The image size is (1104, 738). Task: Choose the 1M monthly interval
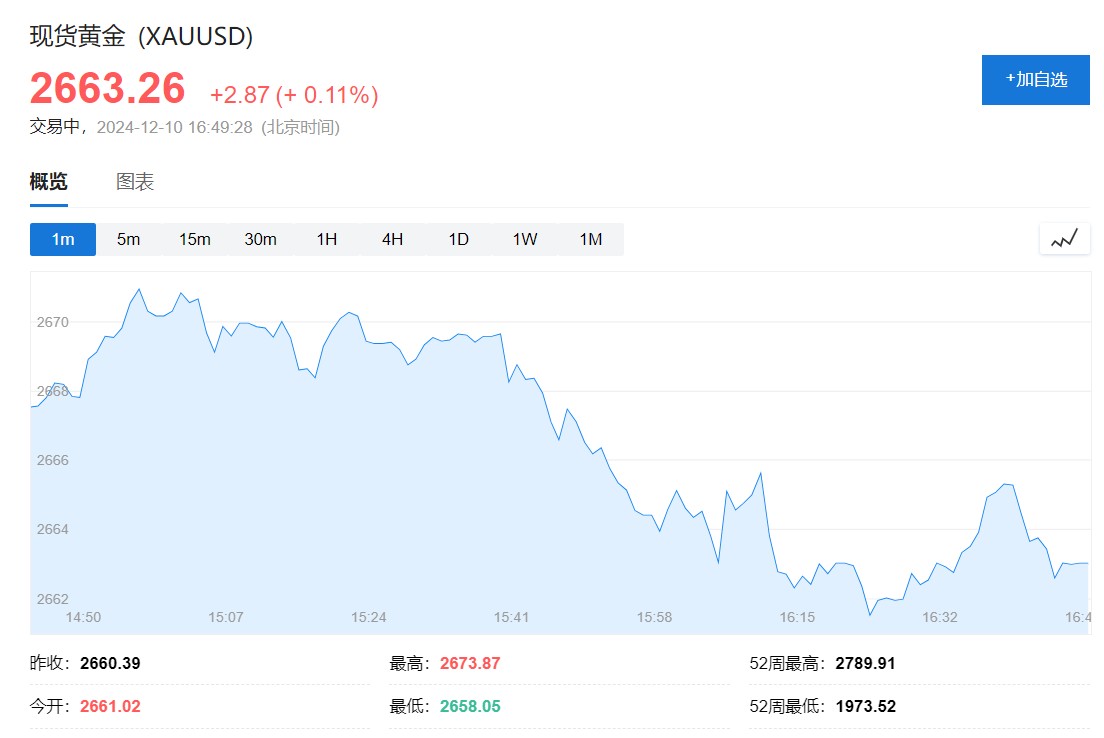591,240
